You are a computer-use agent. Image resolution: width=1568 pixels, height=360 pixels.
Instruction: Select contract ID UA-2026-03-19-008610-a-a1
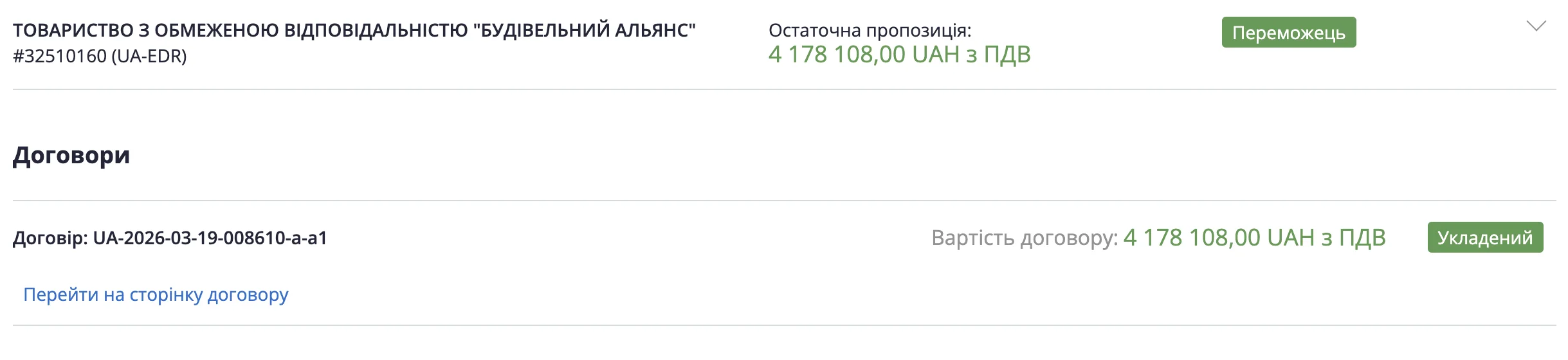210,239
